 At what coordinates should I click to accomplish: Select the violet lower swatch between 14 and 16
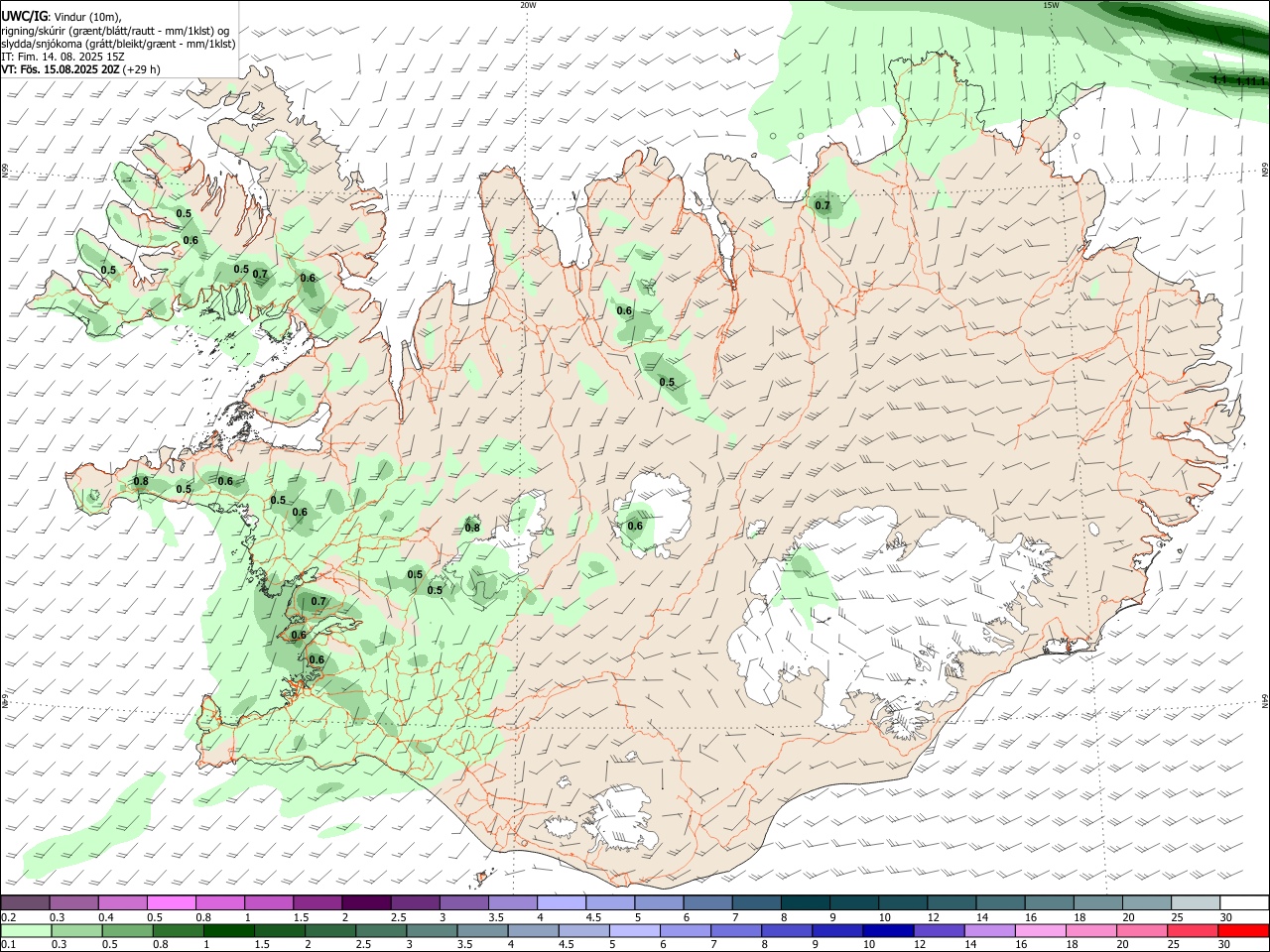989,931
